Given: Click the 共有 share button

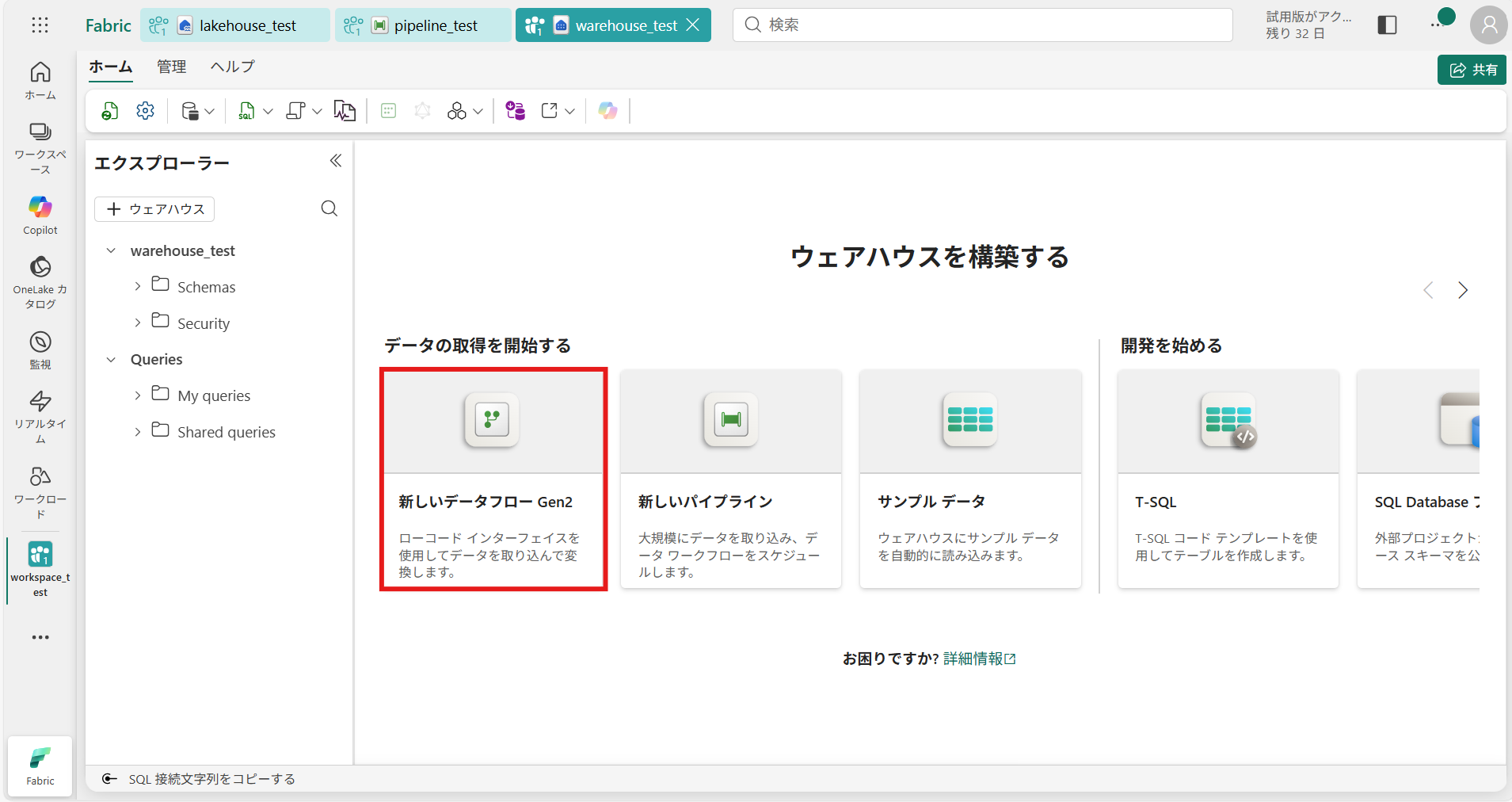Looking at the screenshot, I should coord(1472,70).
